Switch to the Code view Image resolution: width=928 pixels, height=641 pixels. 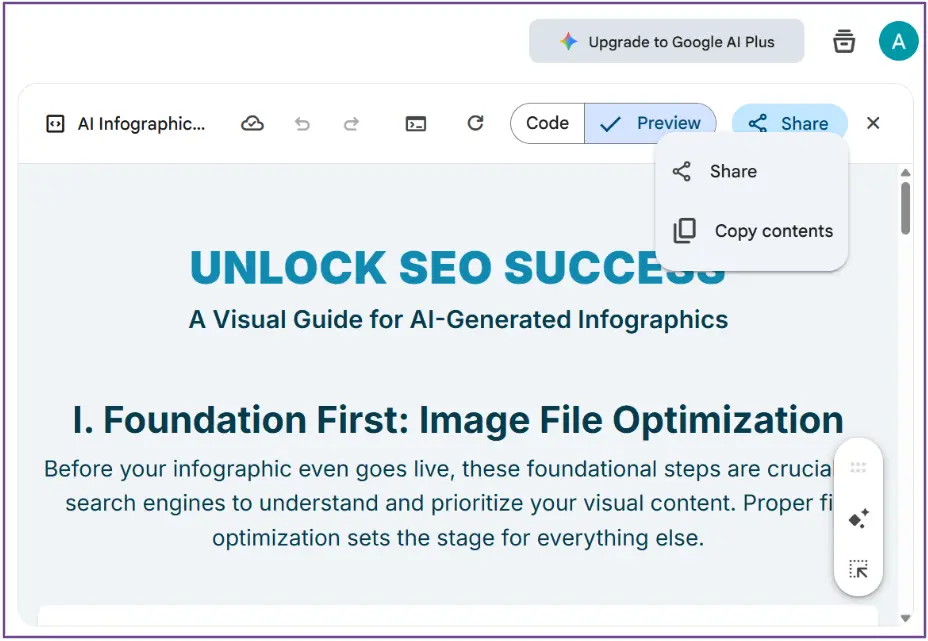click(547, 123)
